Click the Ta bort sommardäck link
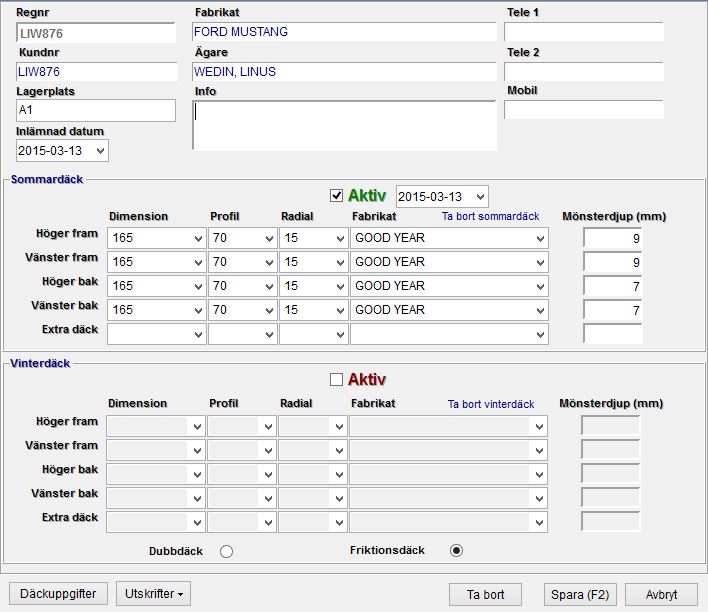The image size is (708, 612). tap(490, 216)
